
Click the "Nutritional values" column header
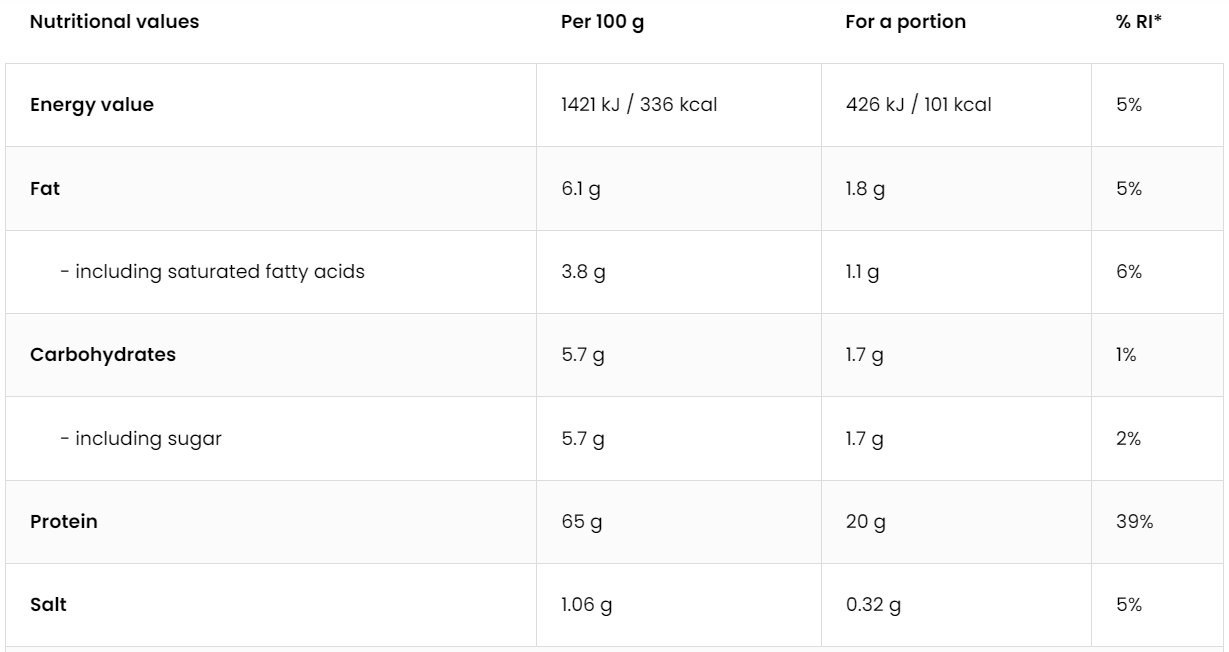[x=114, y=22]
